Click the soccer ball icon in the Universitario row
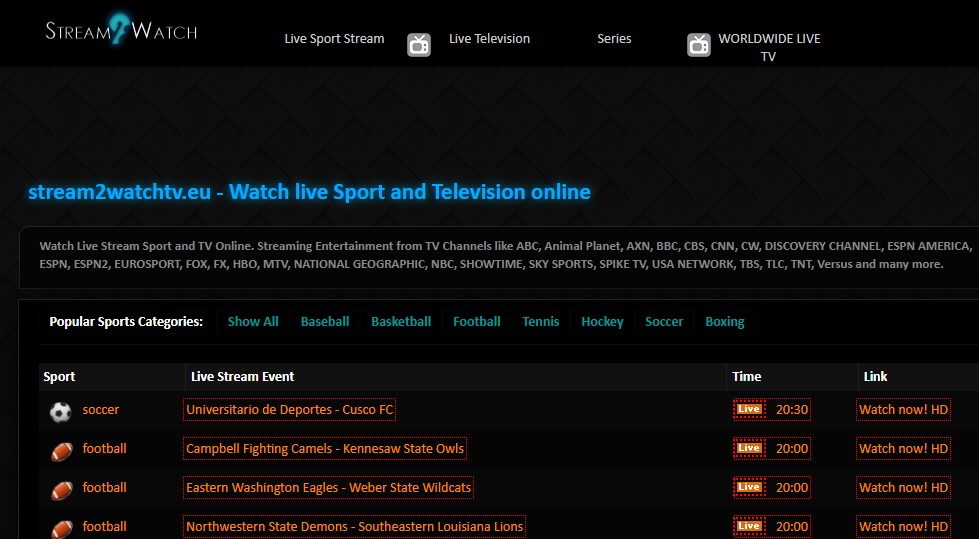Viewport: 979px width, 539px height. coord(61,412)
